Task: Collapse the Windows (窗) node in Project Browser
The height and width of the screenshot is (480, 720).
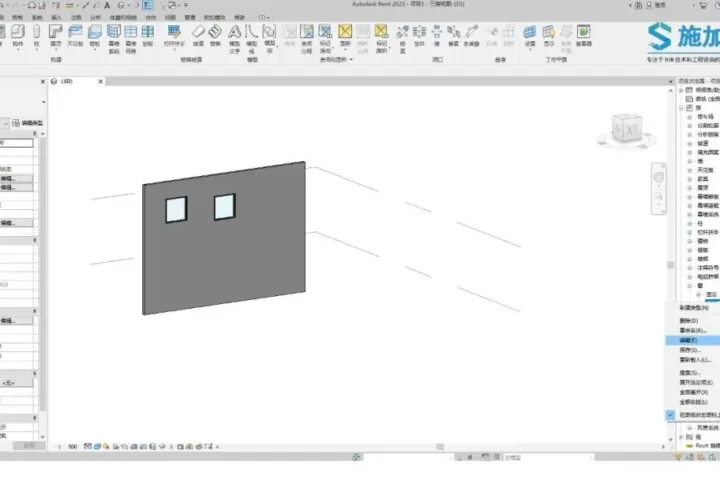Action: pos(690,286)
